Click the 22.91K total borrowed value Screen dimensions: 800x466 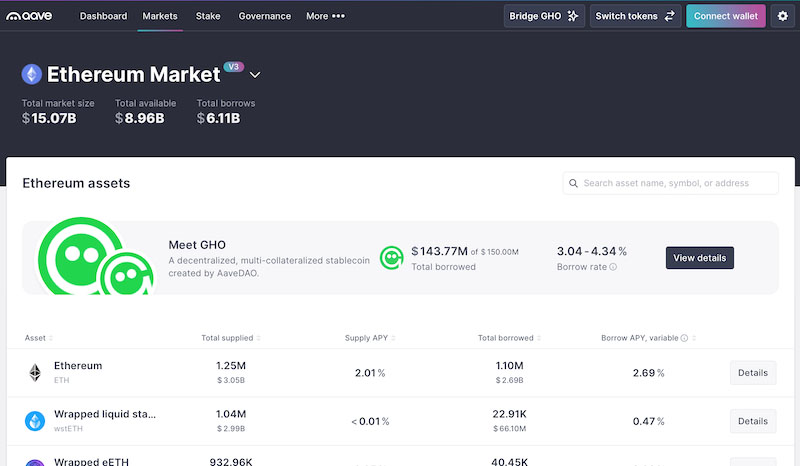509,414
